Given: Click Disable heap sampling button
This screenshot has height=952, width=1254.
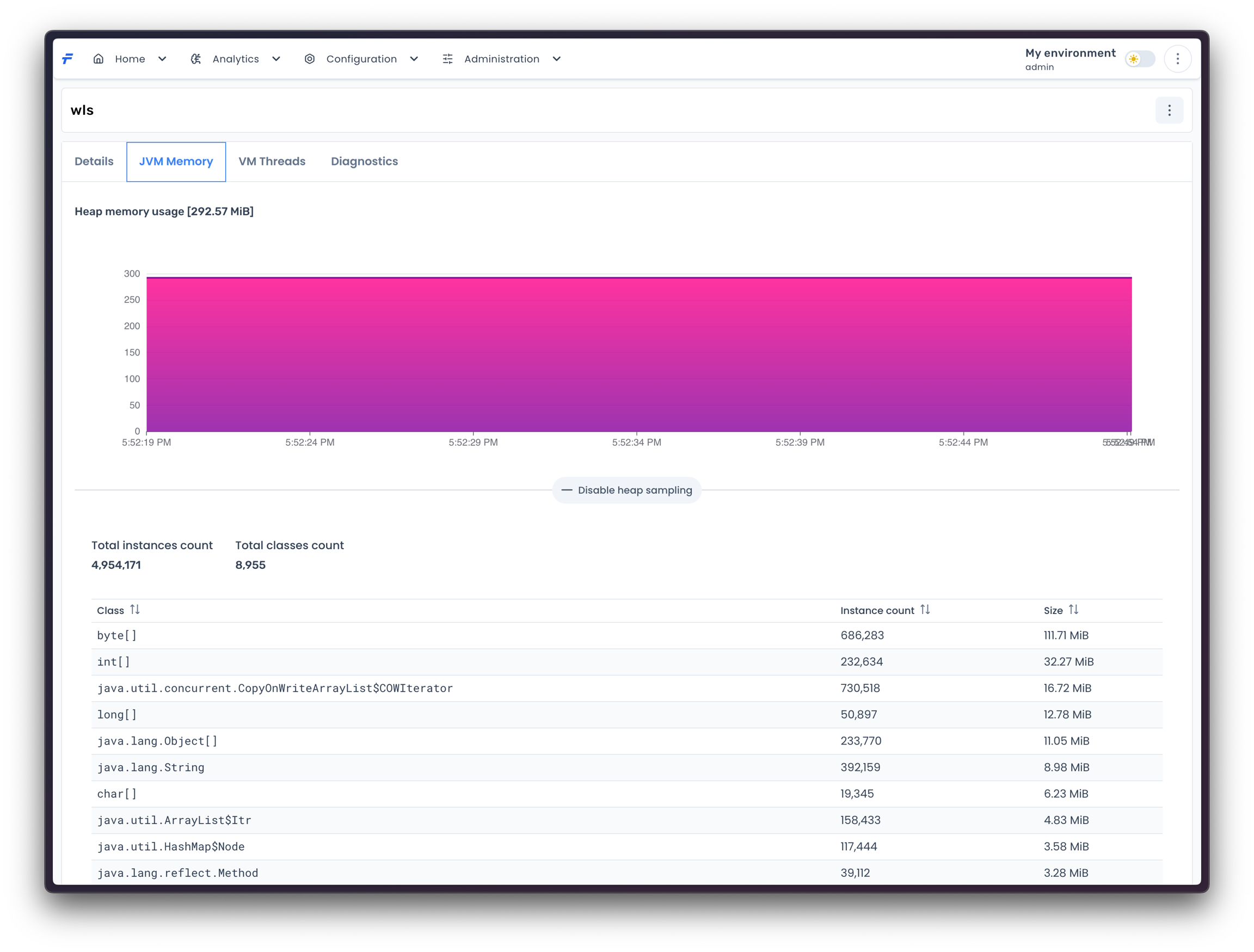Looking at the screenshot, I should [626, 490].
